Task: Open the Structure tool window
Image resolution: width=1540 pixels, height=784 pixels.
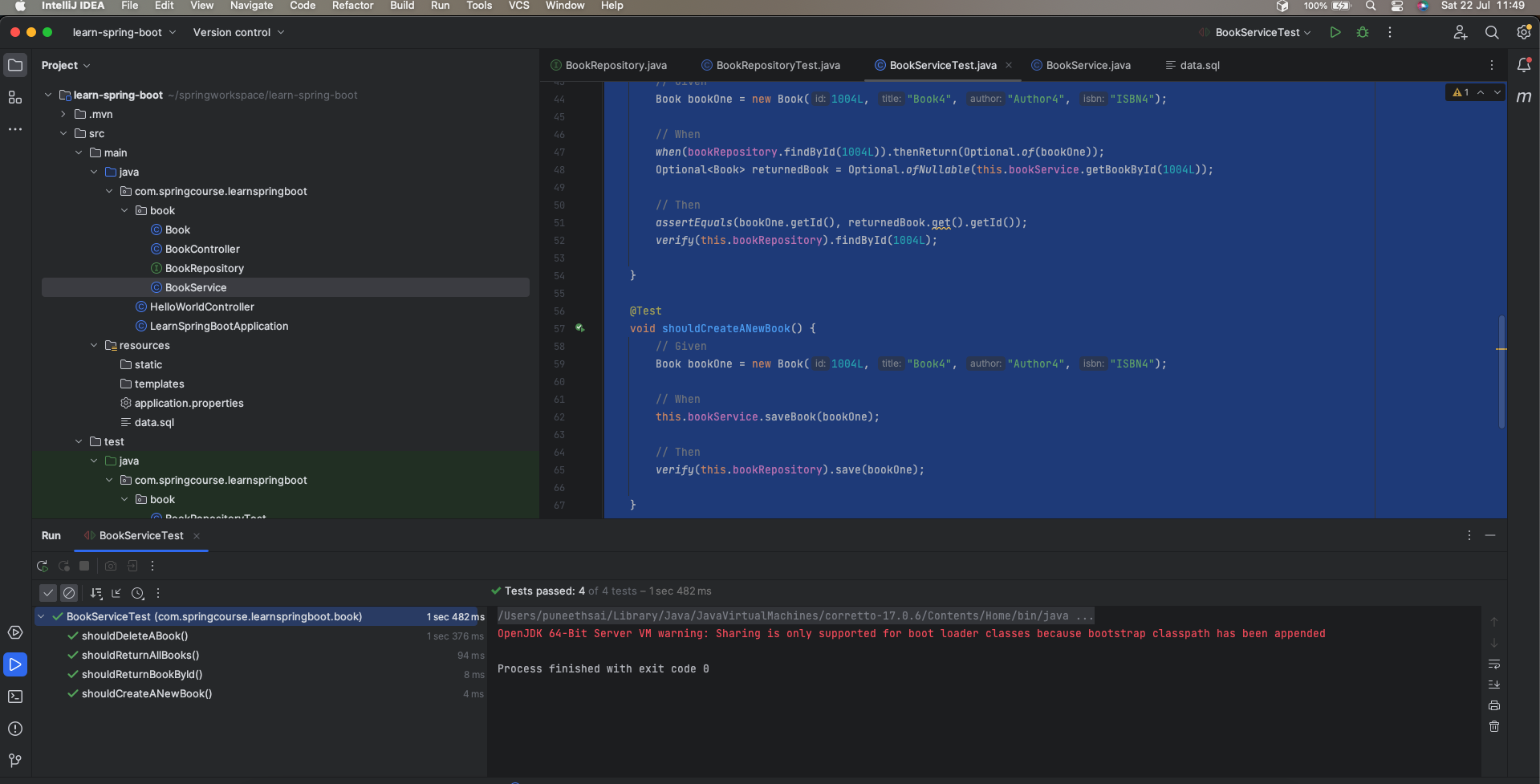Action: click(x=15, y=97)
